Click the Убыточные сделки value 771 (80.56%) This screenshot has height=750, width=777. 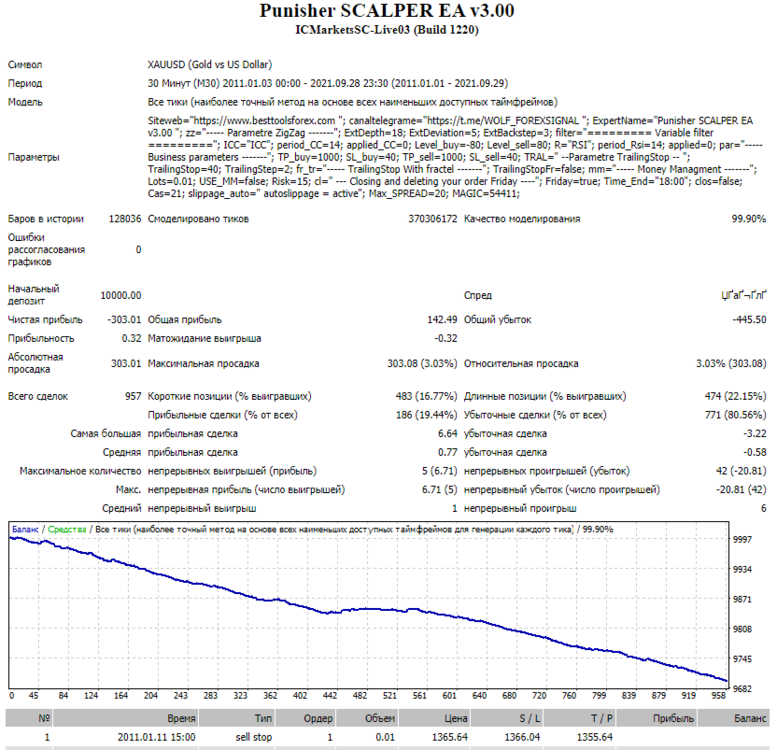pos(735,415)
